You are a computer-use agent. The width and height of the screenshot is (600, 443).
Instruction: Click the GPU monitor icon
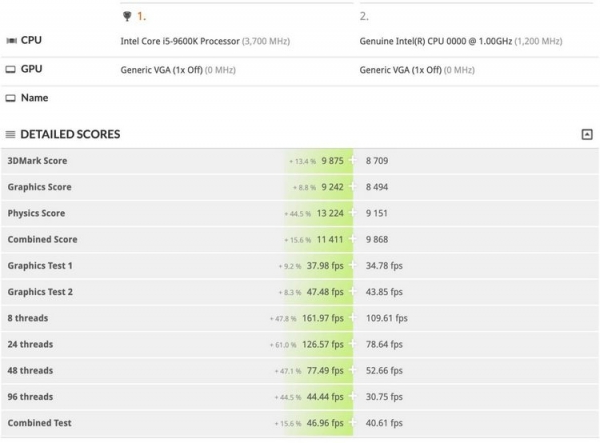click(x=11, y=69)
